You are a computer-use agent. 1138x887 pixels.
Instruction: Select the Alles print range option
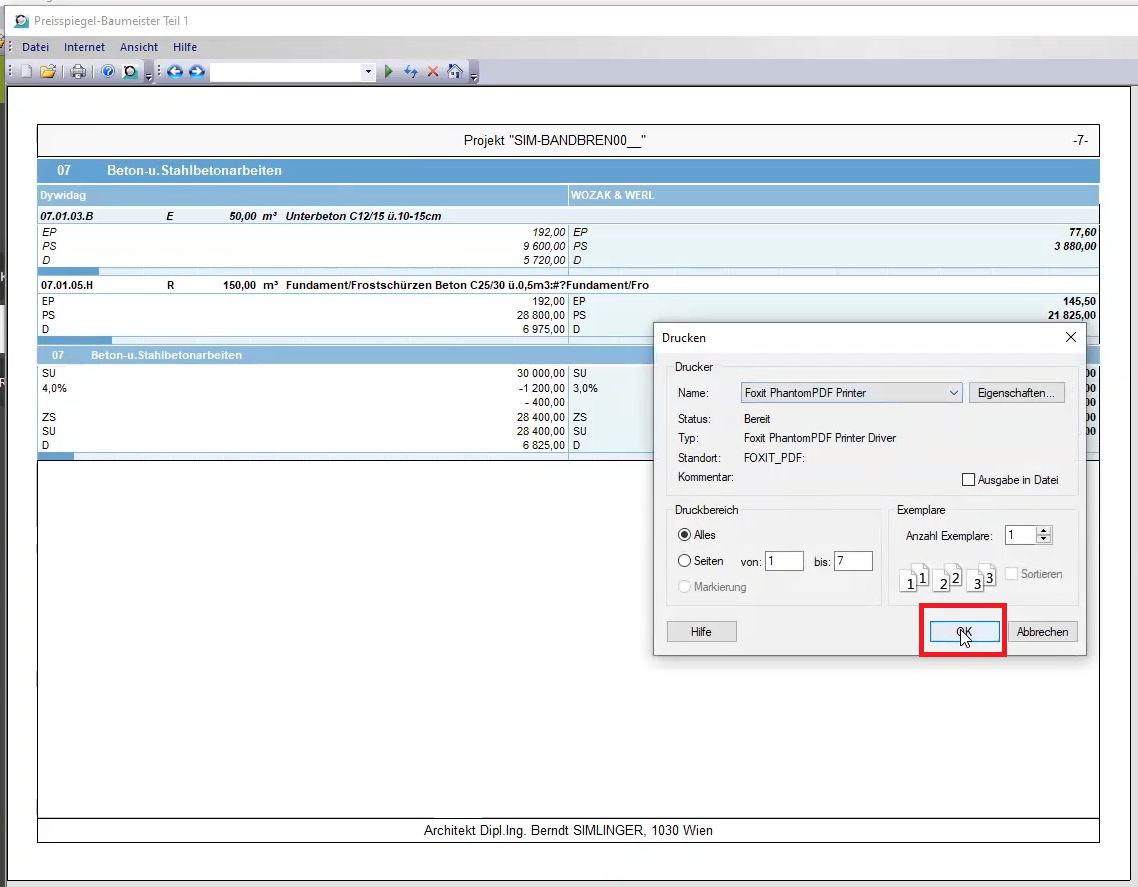685,535
